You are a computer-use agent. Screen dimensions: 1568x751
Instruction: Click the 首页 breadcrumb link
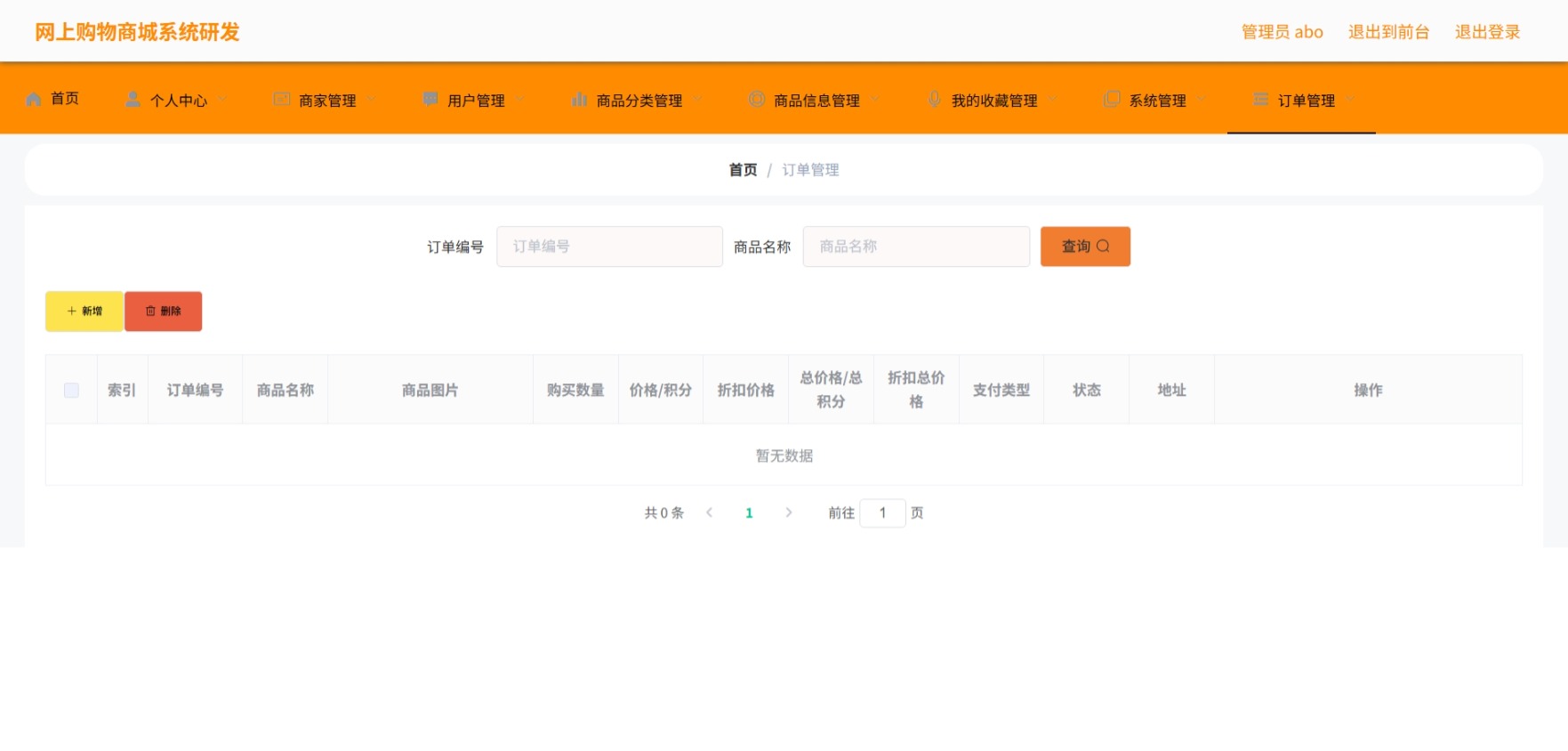click(743, 170)
